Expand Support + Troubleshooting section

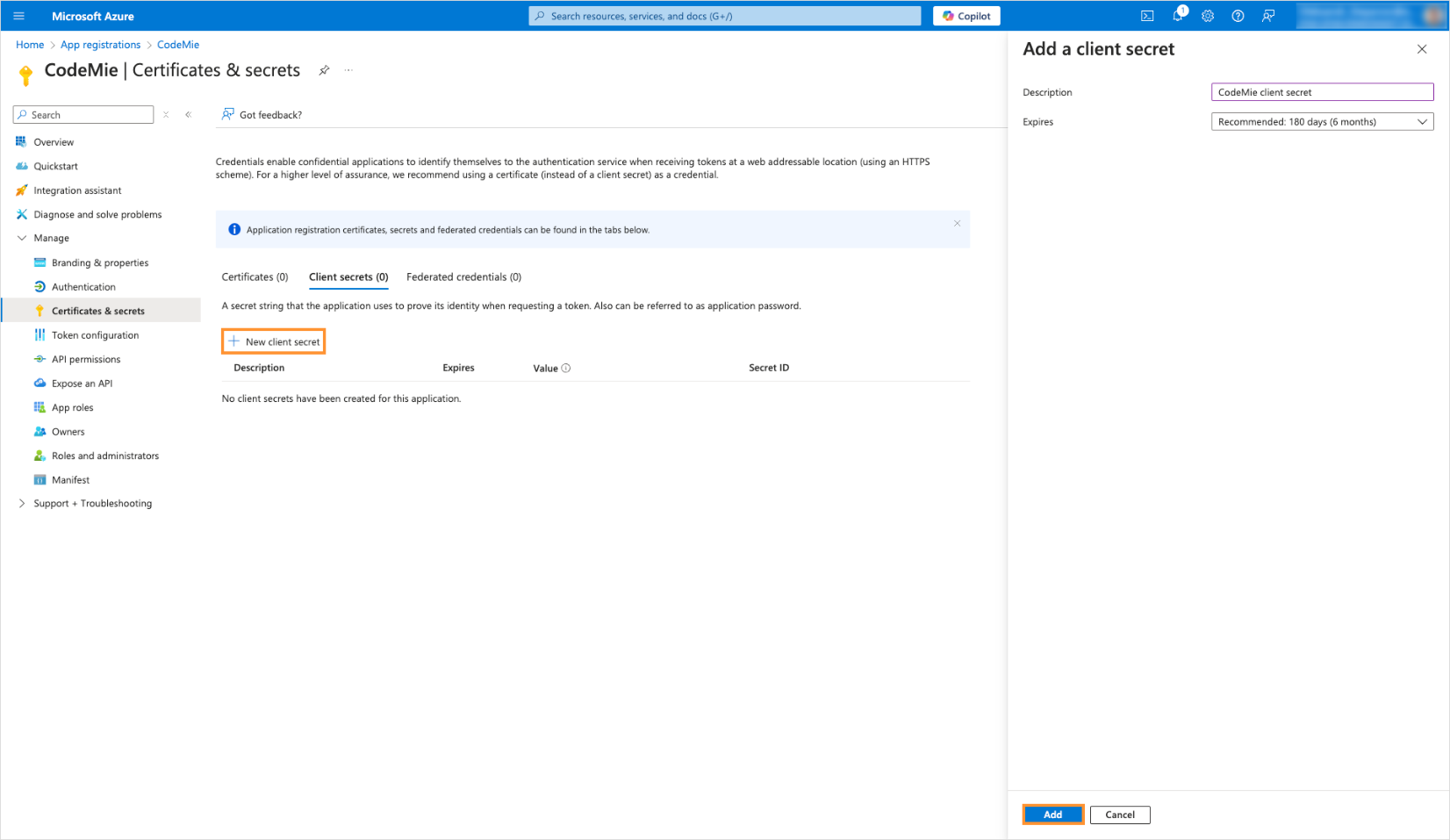(x=22, y=503)
